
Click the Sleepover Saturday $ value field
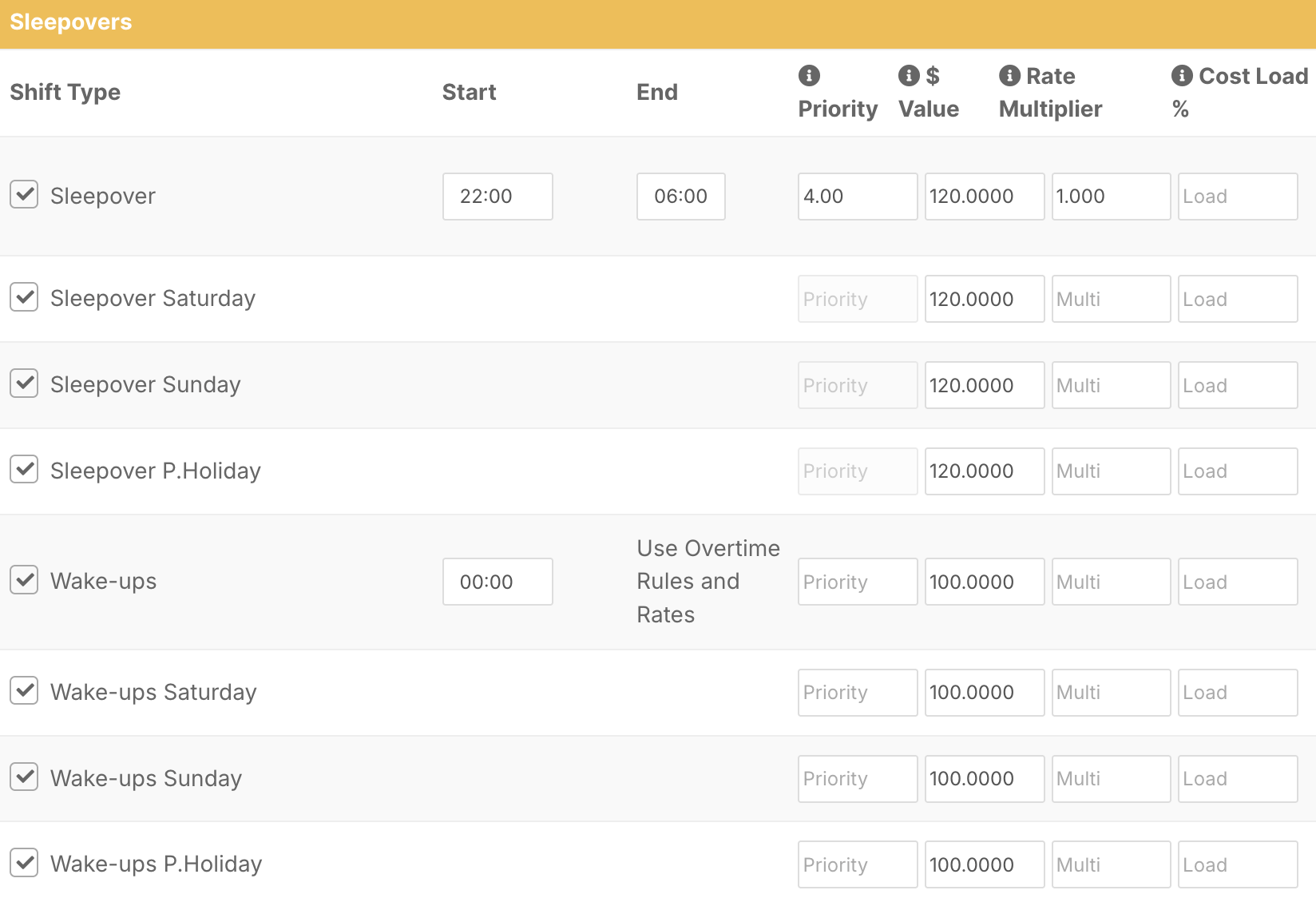[x=985, y=299]
